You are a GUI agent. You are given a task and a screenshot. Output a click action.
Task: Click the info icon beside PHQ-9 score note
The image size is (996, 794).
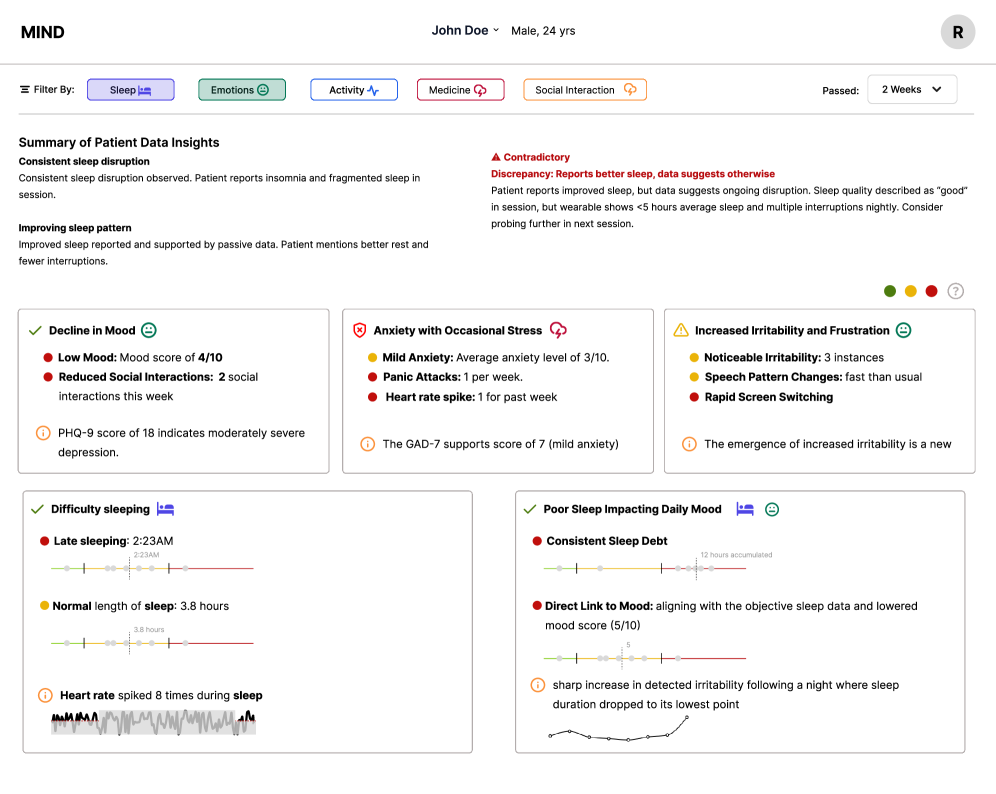43,433
